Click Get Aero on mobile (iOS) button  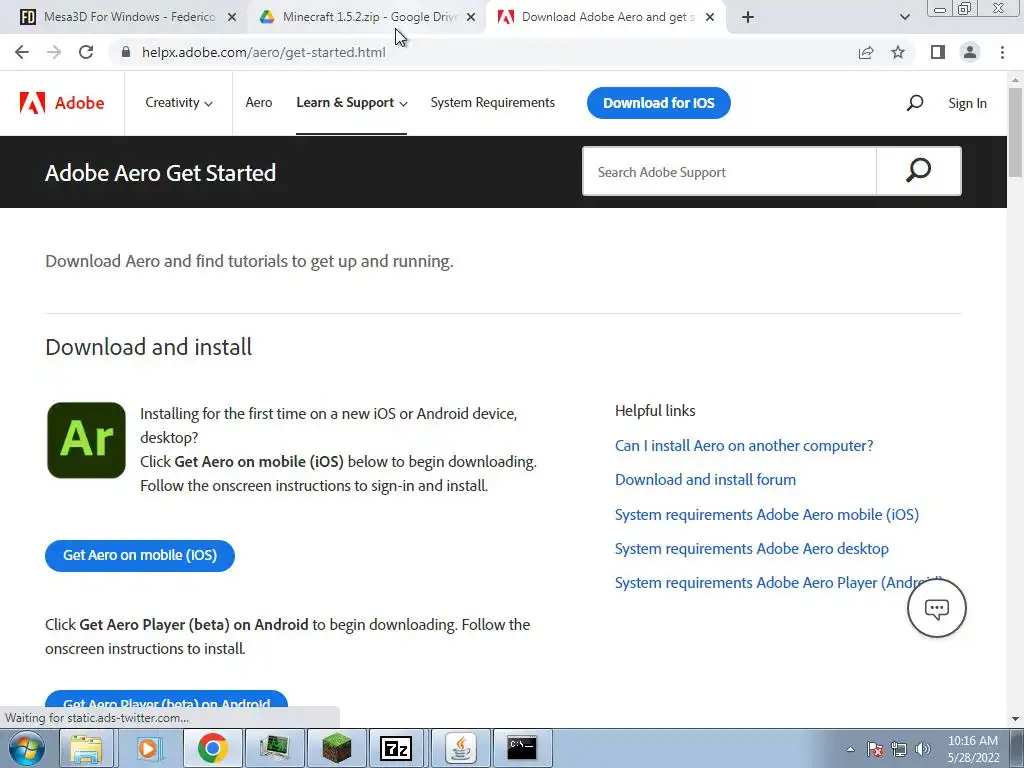(x=140, y=555)
